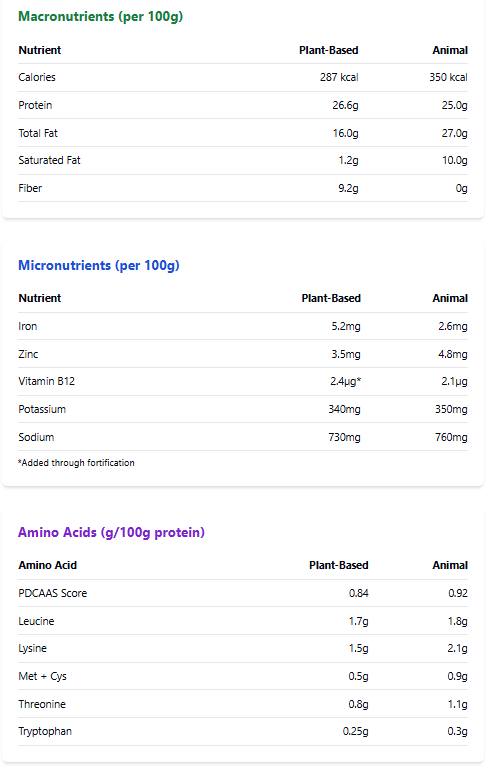This screenshot has height=769, width=493.
Task: Select the Iron row label
Action: tap(27, 327)
